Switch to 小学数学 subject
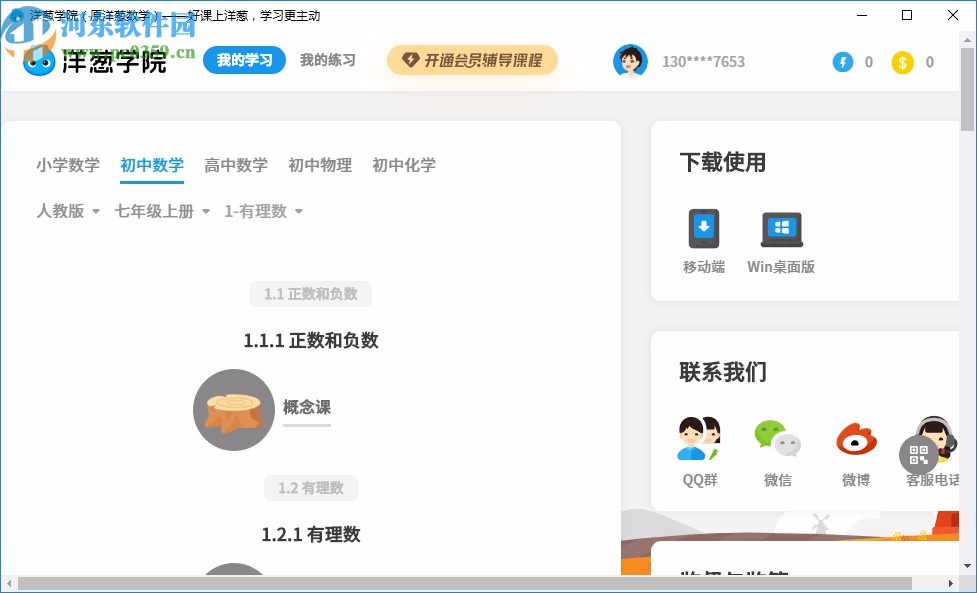 click(x=67, y=165)
